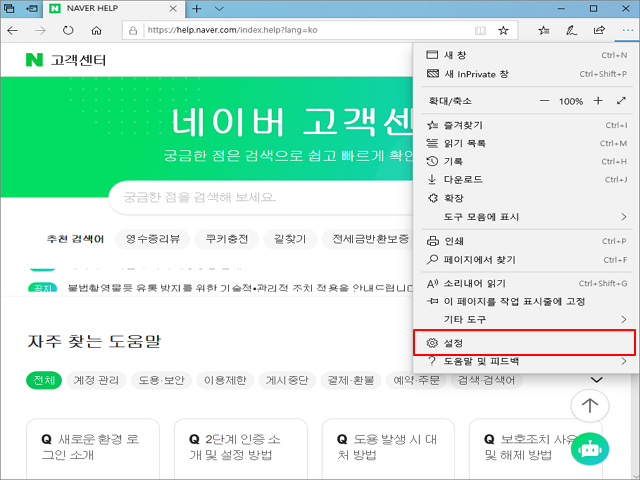This screenshot has height=480, width=640.
Task: Open the chatbot robot icon
Action: 590,449
